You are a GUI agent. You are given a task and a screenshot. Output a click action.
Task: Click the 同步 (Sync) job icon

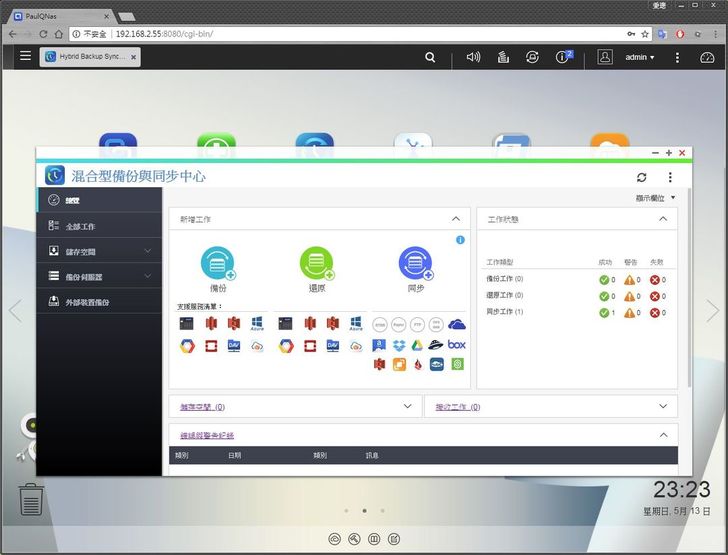[x=415, y=264]
